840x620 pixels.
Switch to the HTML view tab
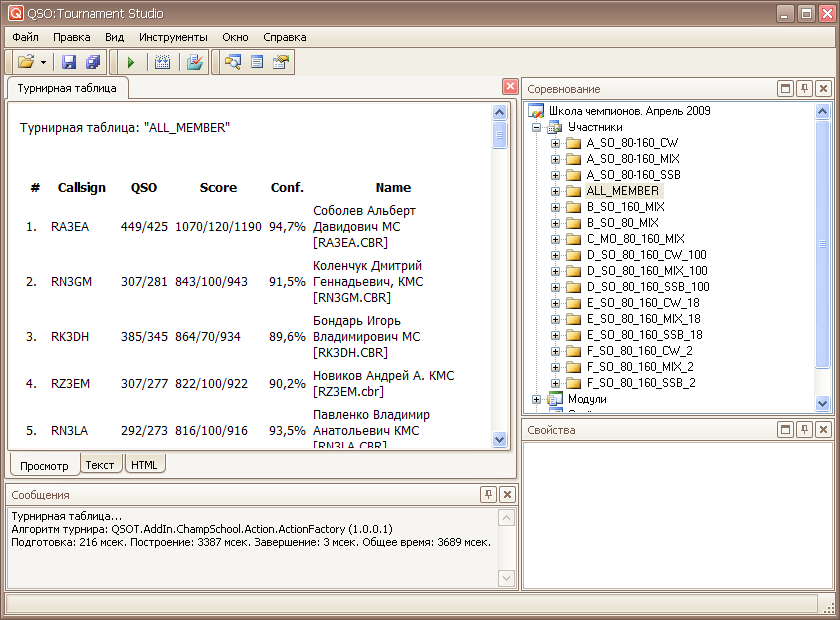click(x=144, y=465)
